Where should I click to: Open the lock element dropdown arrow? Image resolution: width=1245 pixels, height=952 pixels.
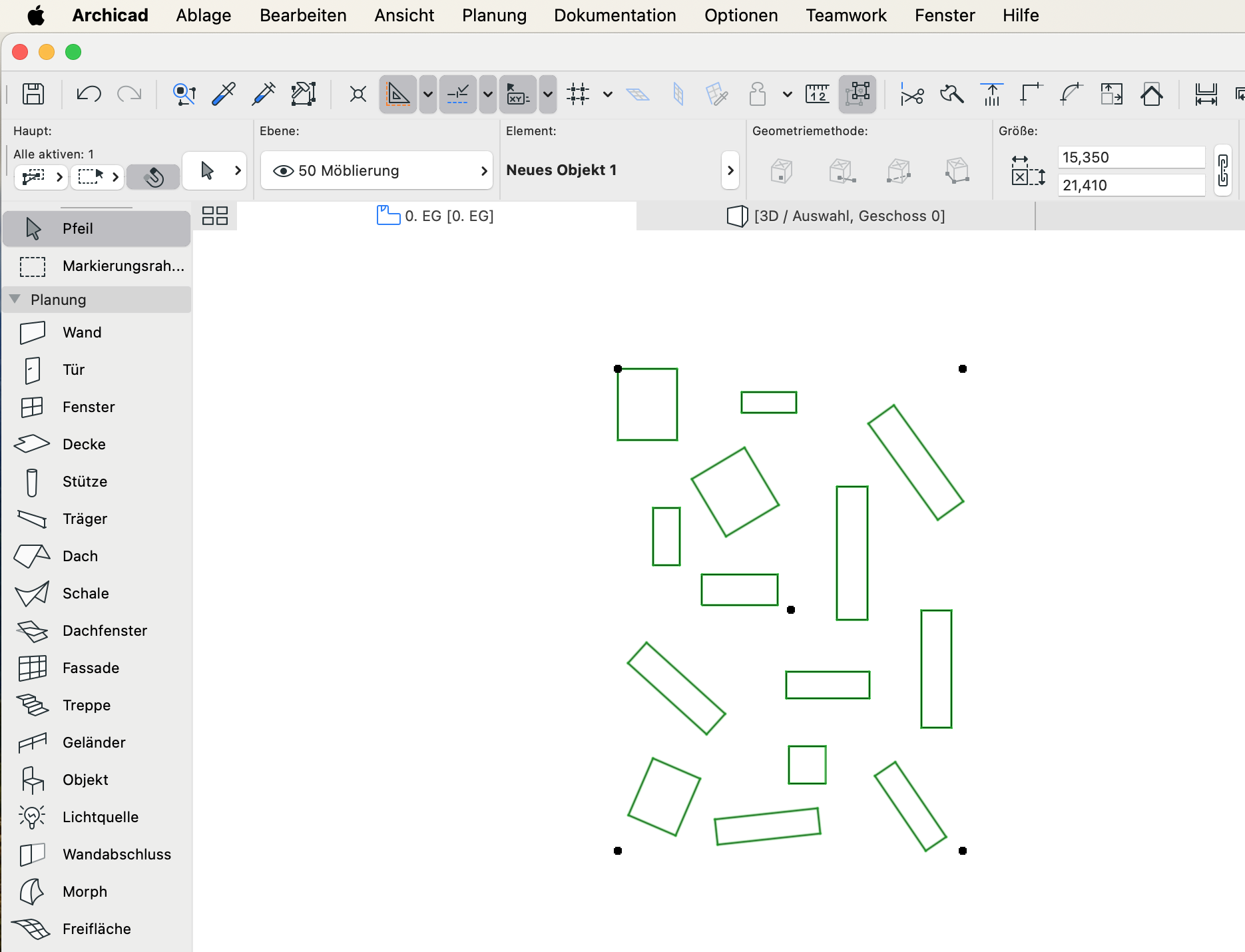pyautogui.click(x=788, y=94)
